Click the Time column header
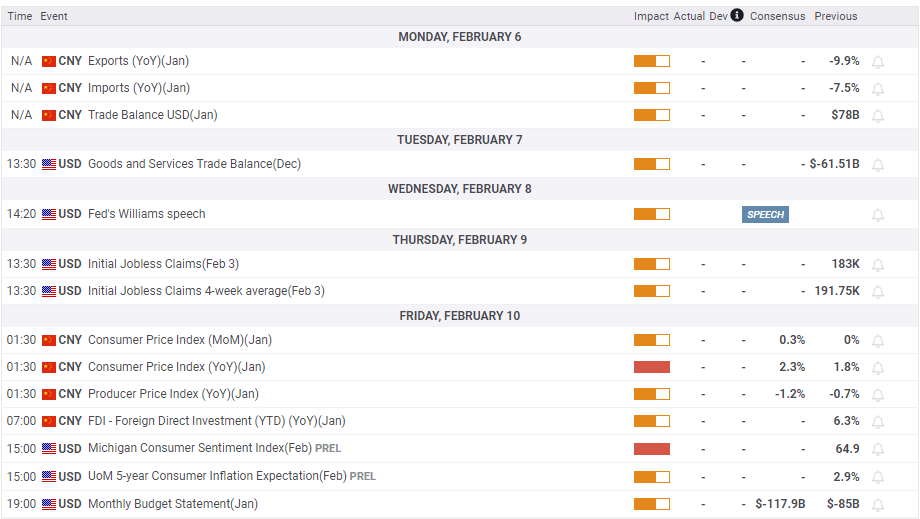The height and width of the screenshot is (519, 920). pos(20,16)
